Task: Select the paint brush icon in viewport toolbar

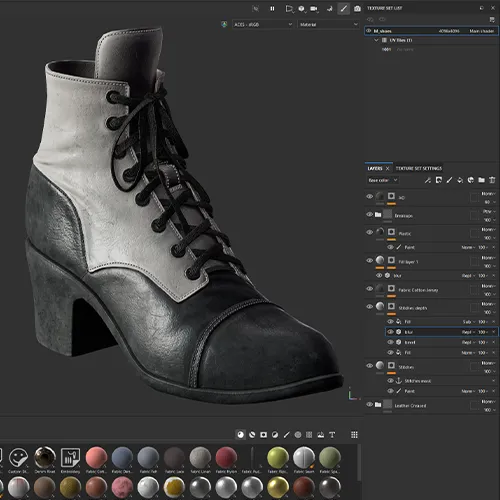Action: [344, 9]
